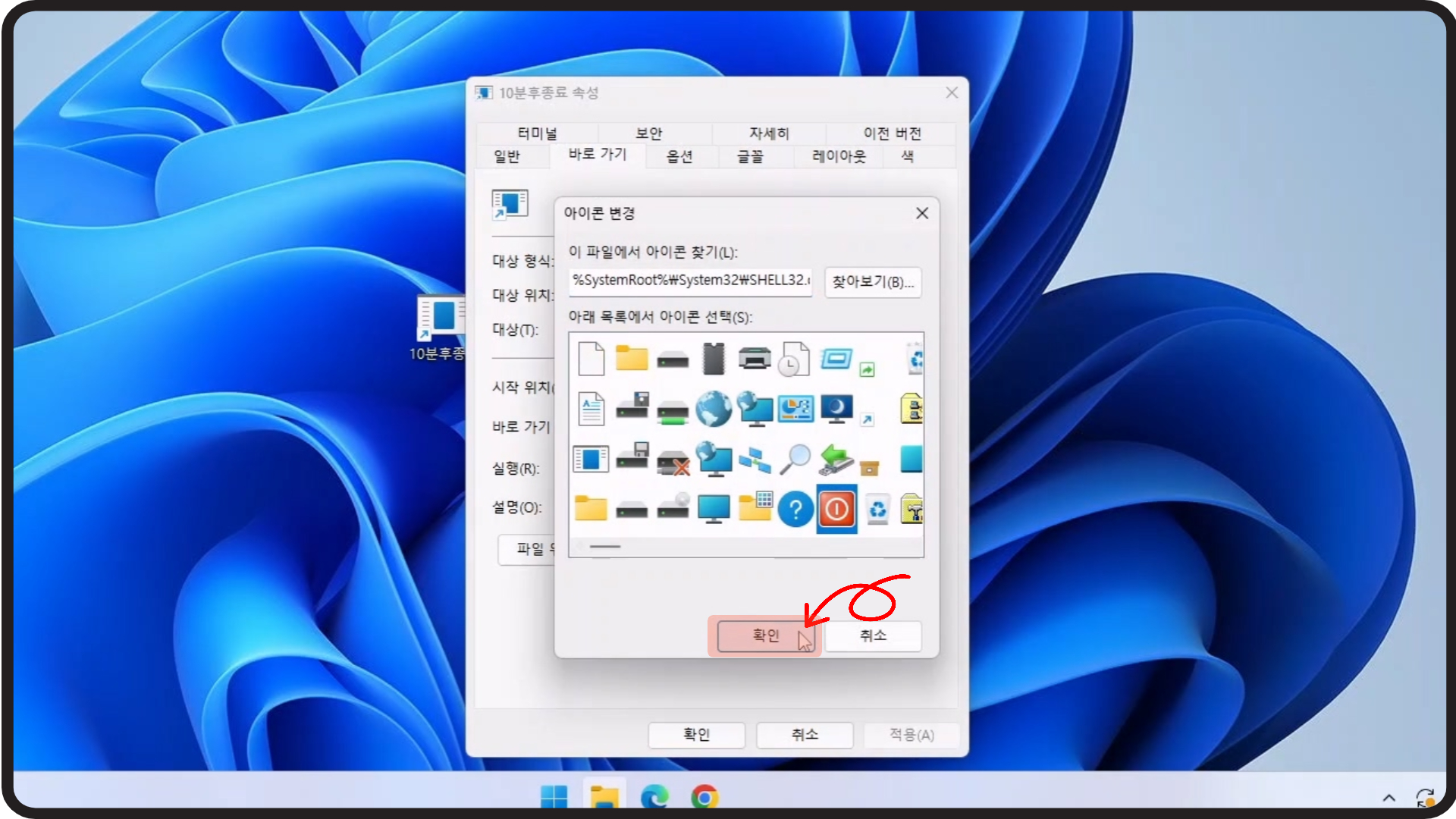This screenshot has width=1456, height=819.
Task: Select the magnifying glass search icon
Action: (795, 459)
